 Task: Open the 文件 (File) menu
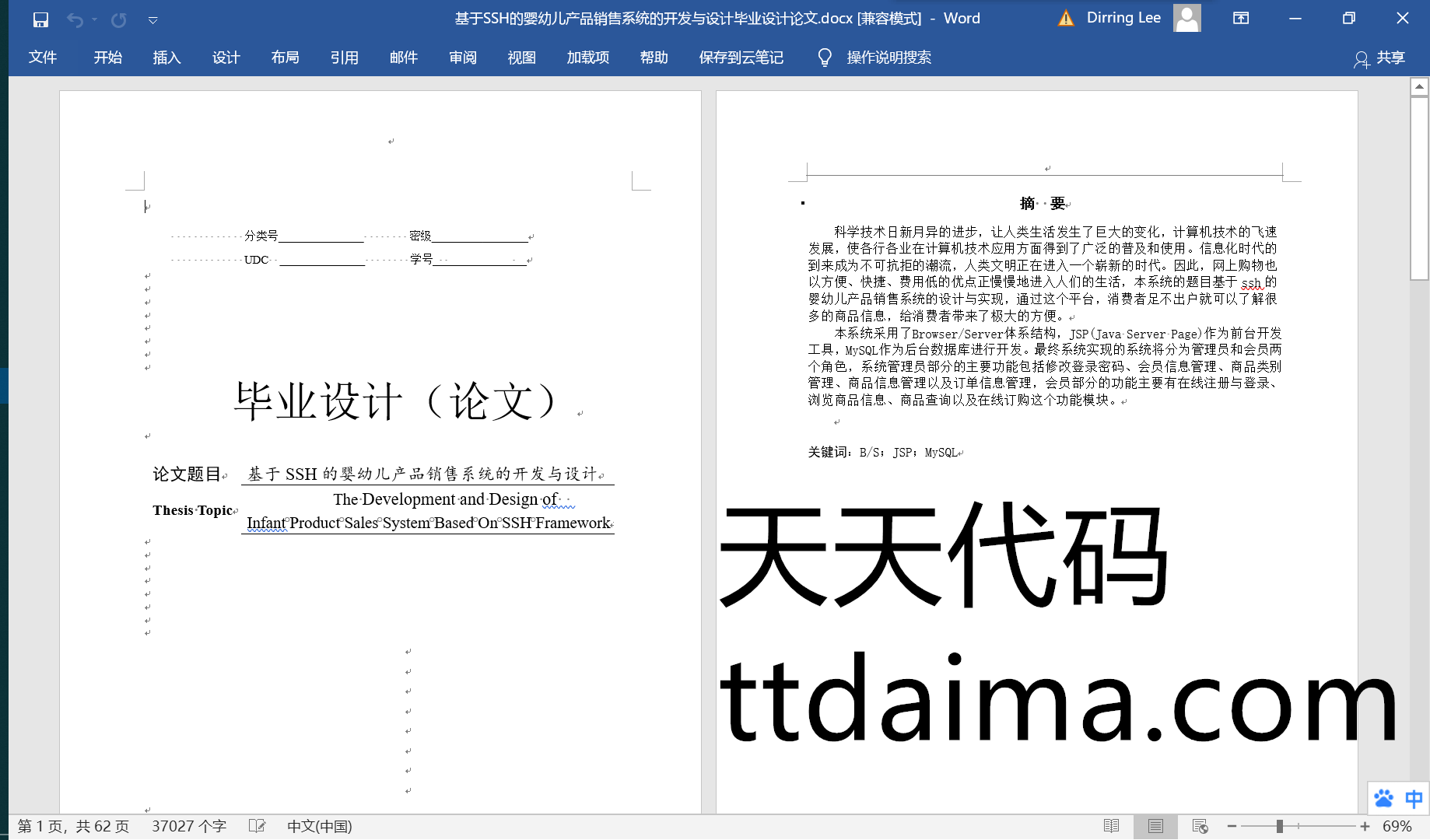(x=43, y=58)
